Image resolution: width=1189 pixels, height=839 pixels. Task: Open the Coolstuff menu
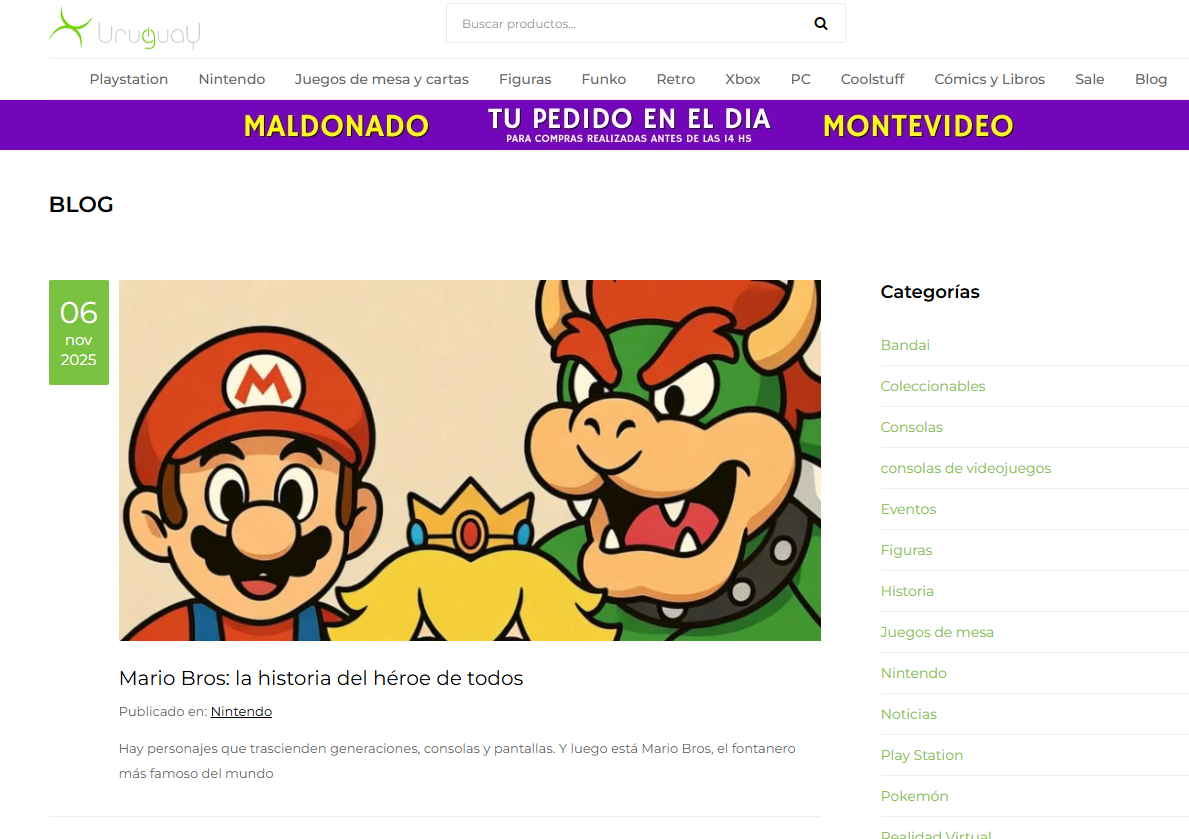(872, 78)
